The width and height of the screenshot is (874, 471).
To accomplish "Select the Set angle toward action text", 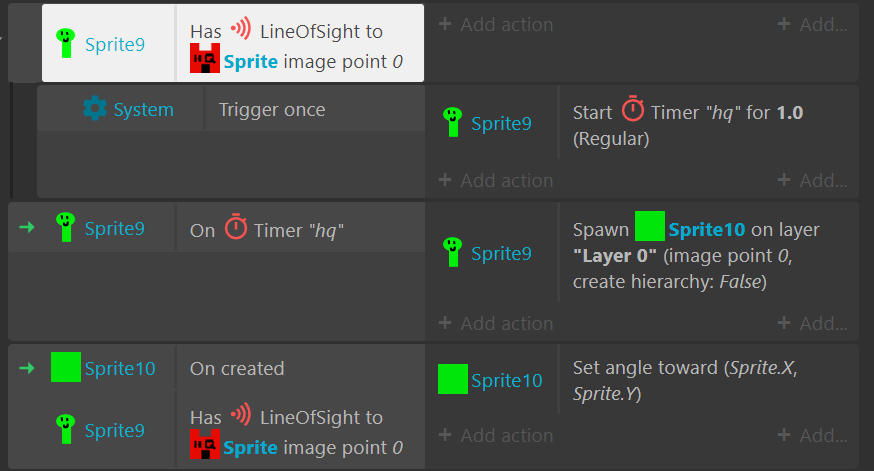I will (x=685, y=381).
